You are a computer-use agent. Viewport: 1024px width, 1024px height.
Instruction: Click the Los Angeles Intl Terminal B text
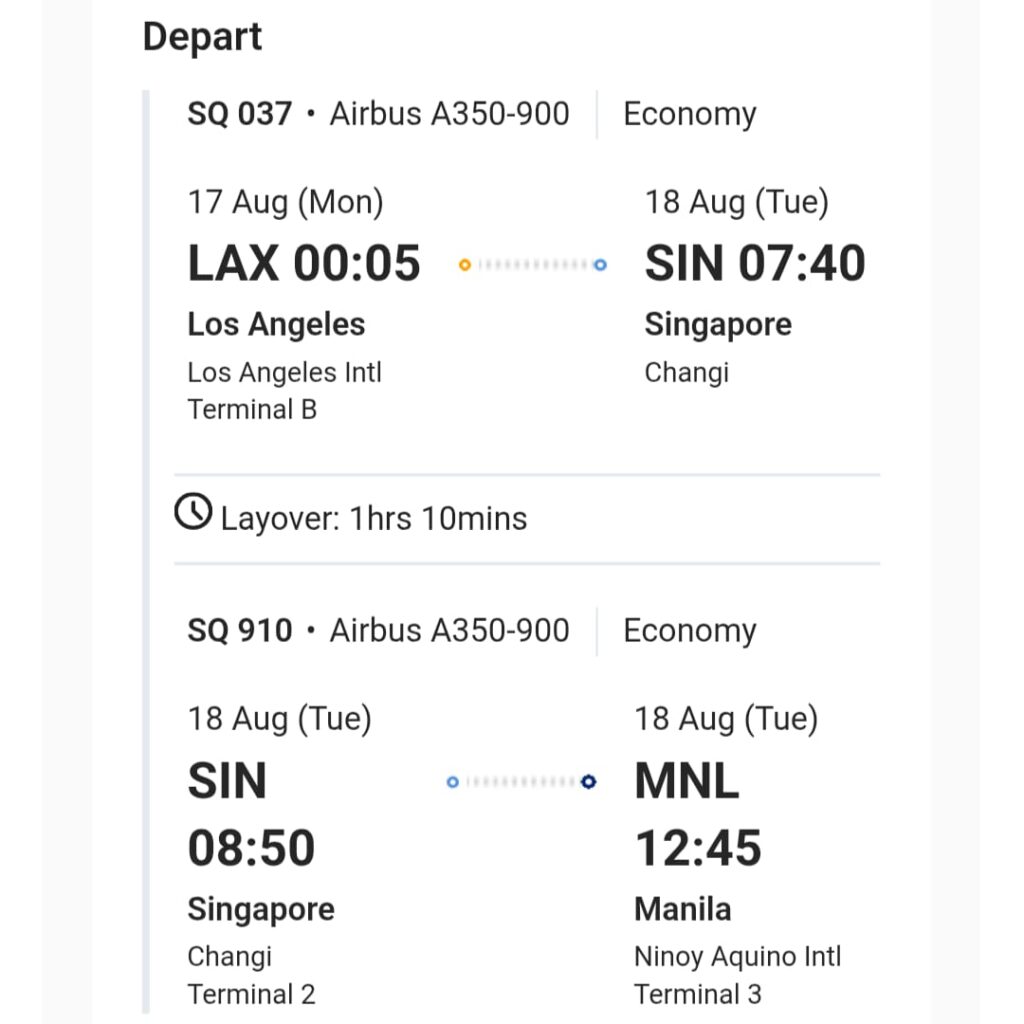[x=285, y=391]
